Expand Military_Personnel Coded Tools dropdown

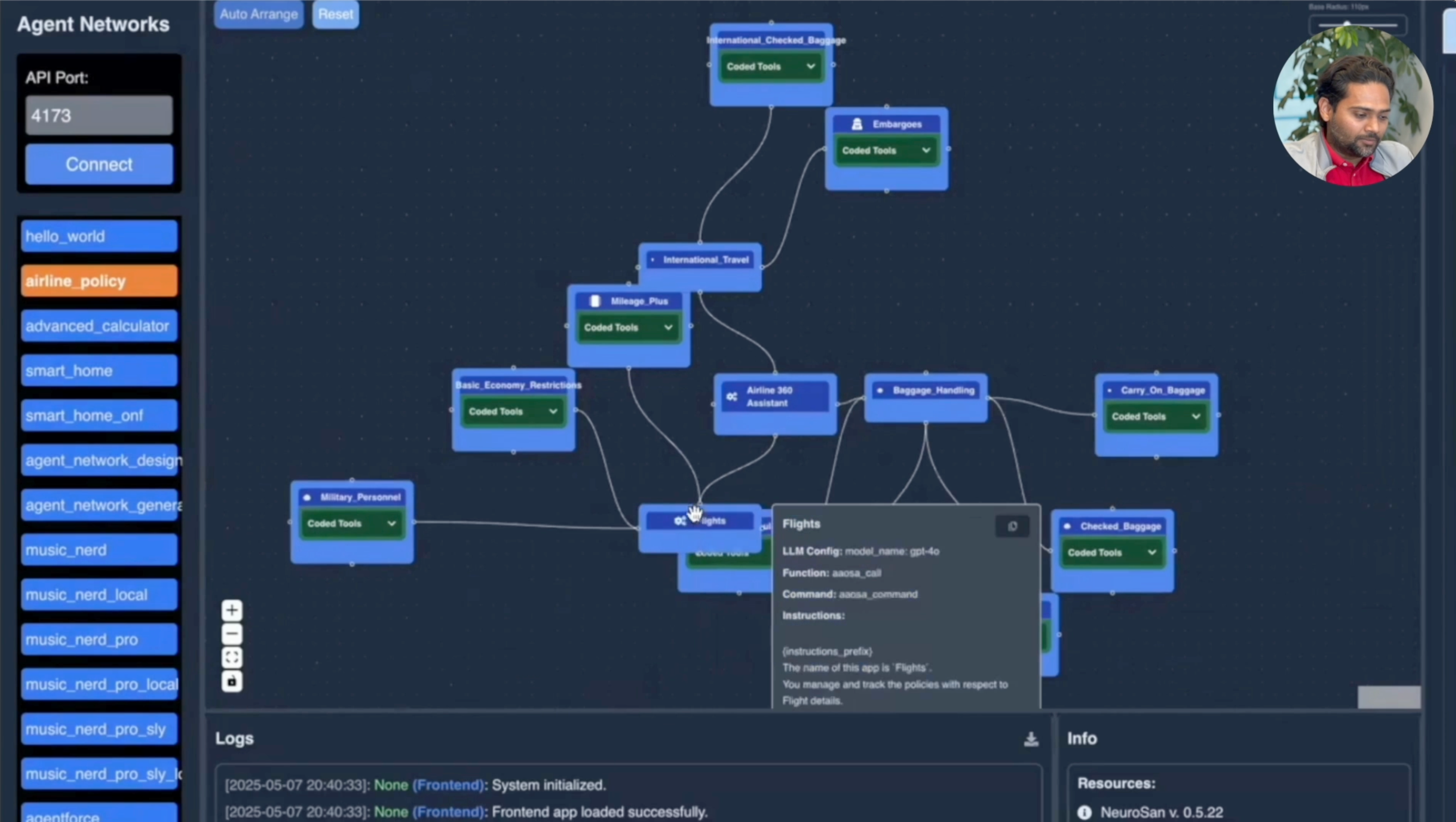[352, 523]
